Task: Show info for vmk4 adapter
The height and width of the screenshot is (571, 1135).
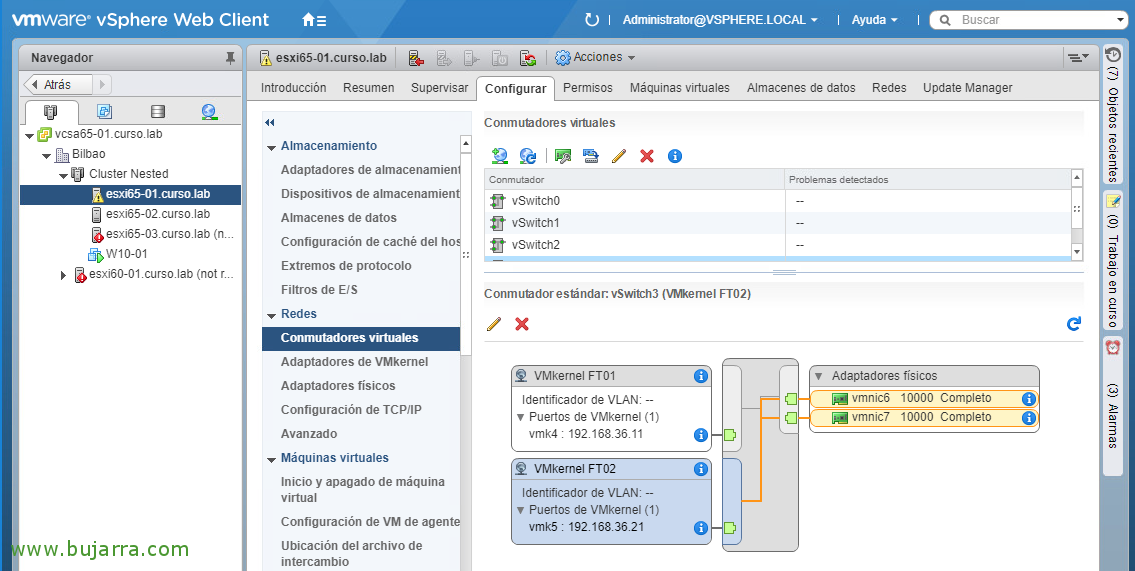Action: tap(700, 435)
